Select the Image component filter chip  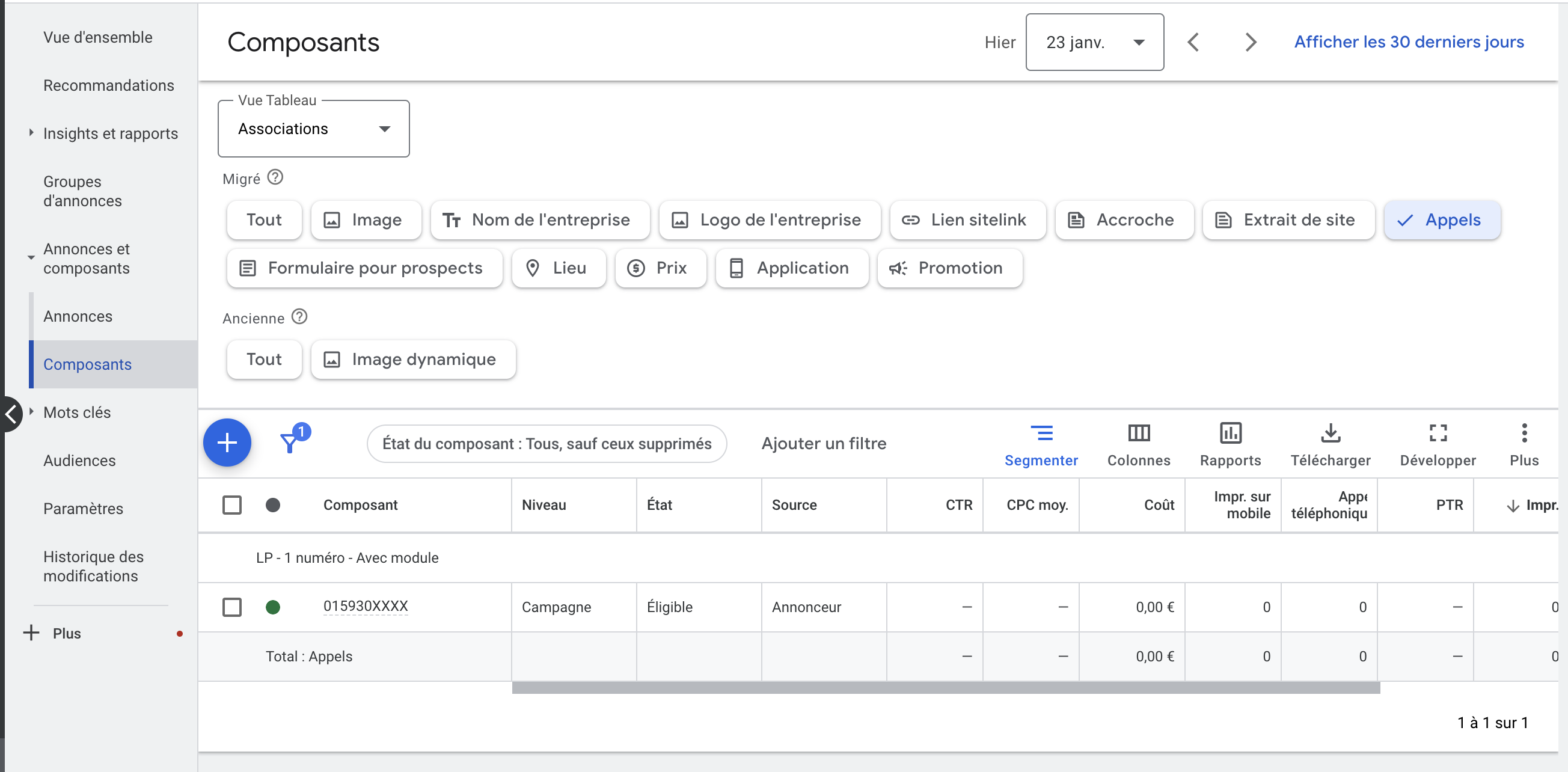coord(366,220)
